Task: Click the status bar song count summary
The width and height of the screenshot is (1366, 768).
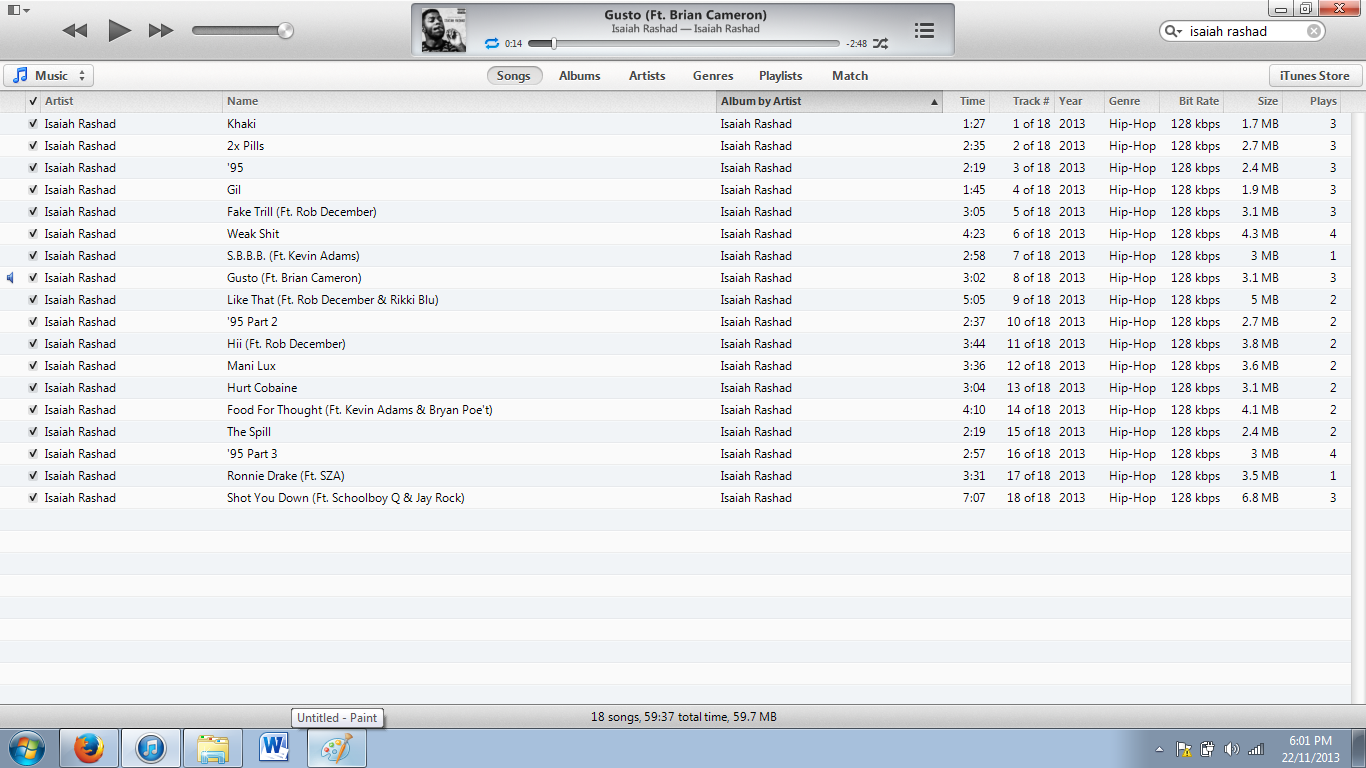Action: (x=684, y=717)
